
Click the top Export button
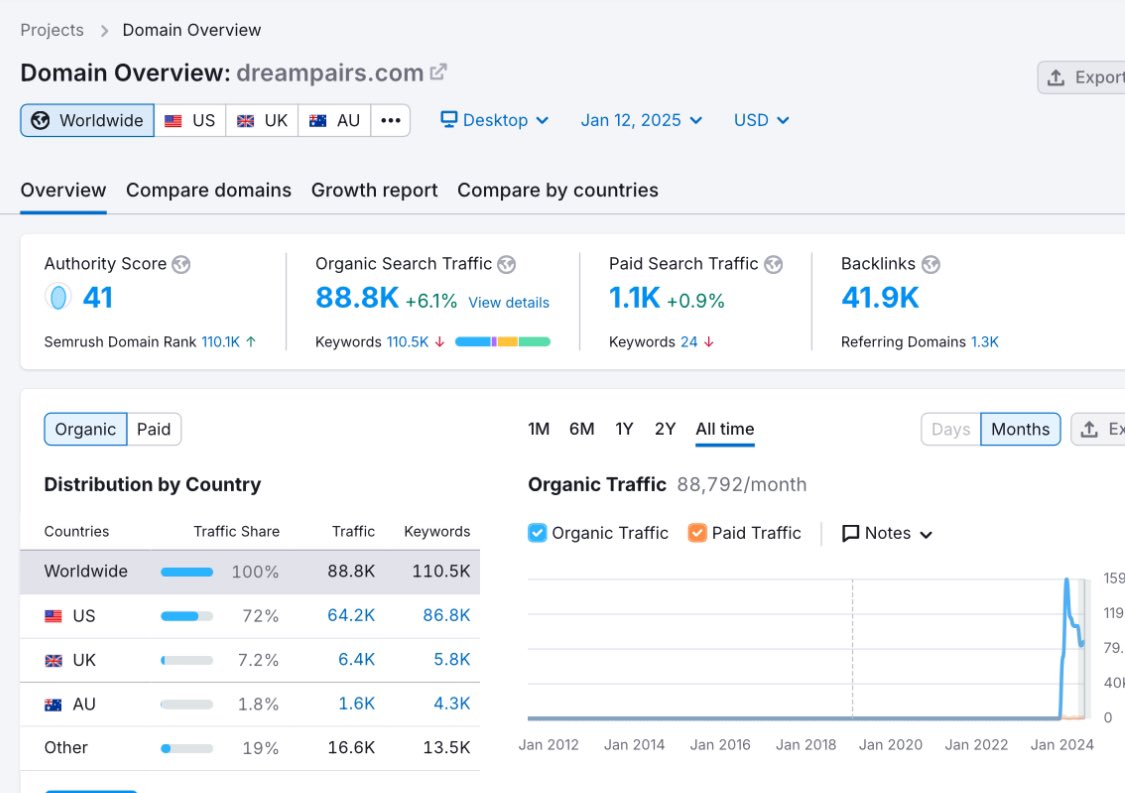[1082, 78]
